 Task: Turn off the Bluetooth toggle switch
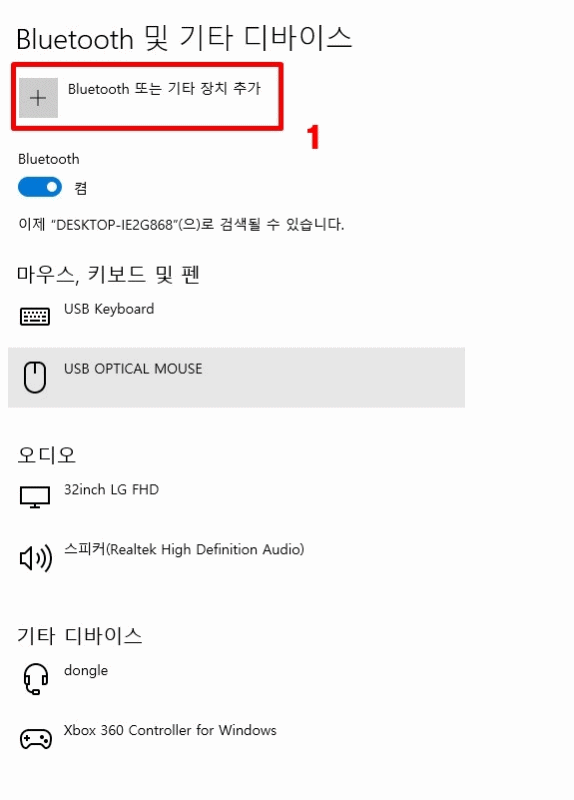40,187
